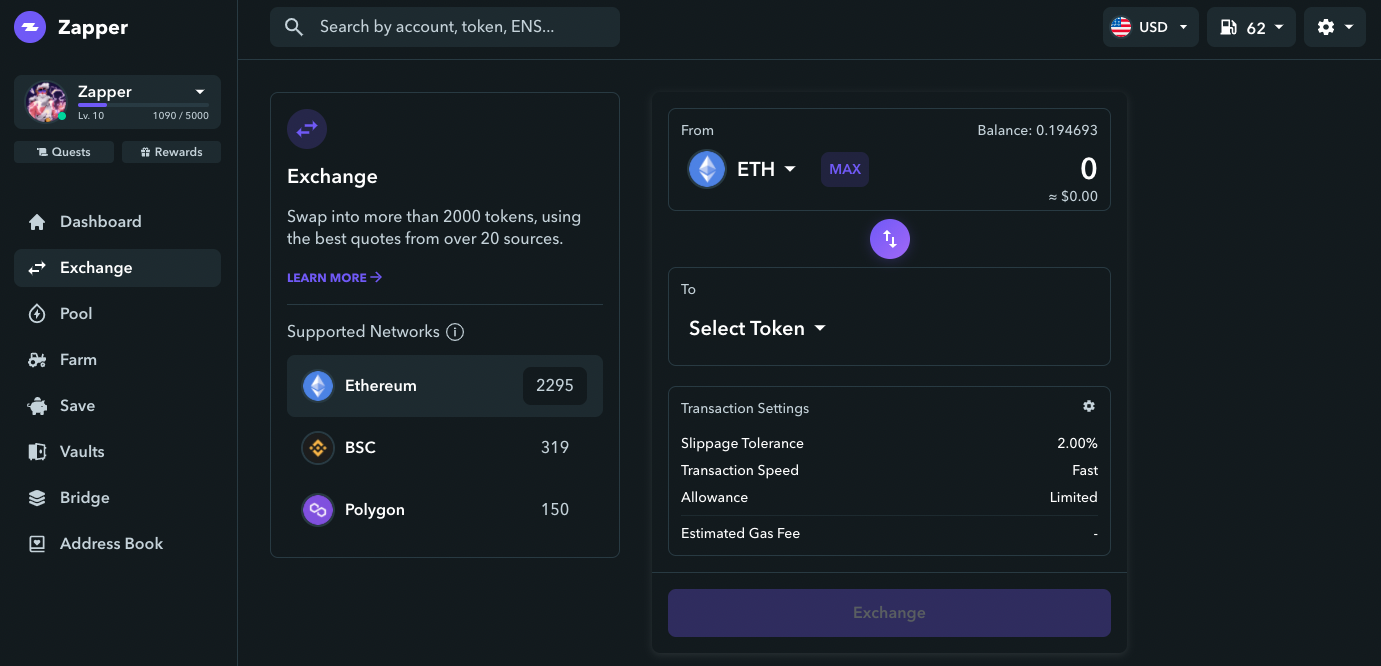Click the ETH token icon
This screenshot has width=1381, height=666.
coord(707,169)
